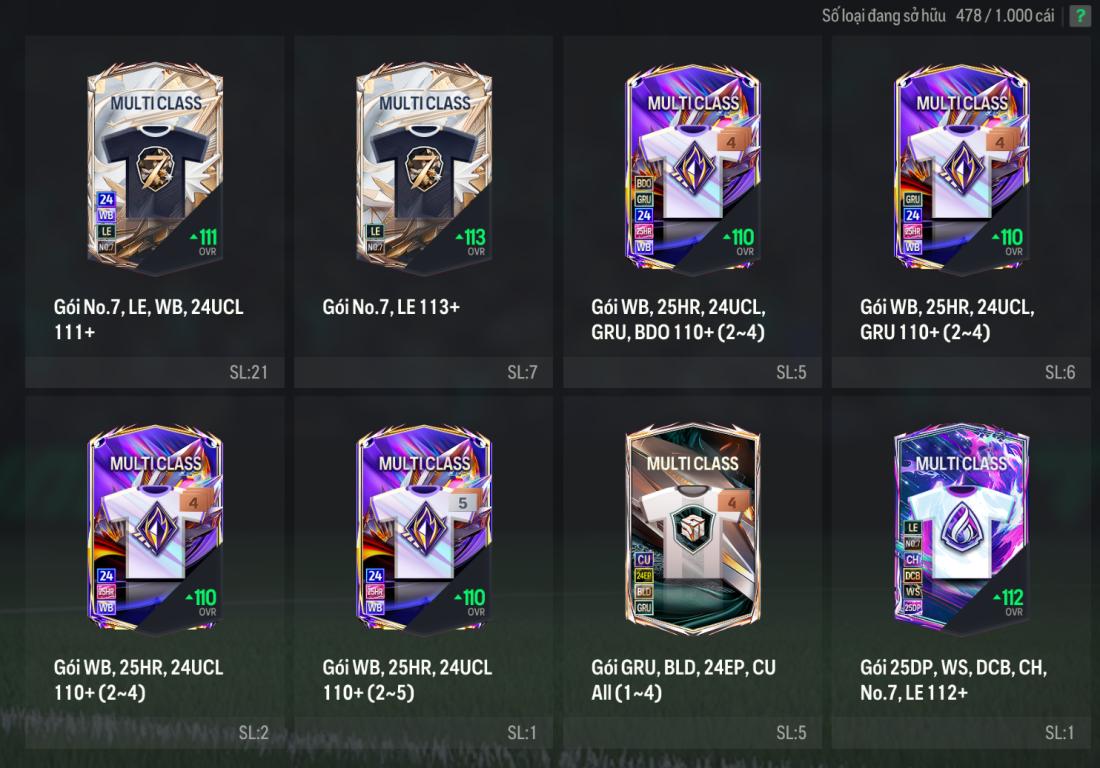Screen dimensions: 1100x768
Task: Select the SL:6 multi class pack card image
Action: pos(961,168)
